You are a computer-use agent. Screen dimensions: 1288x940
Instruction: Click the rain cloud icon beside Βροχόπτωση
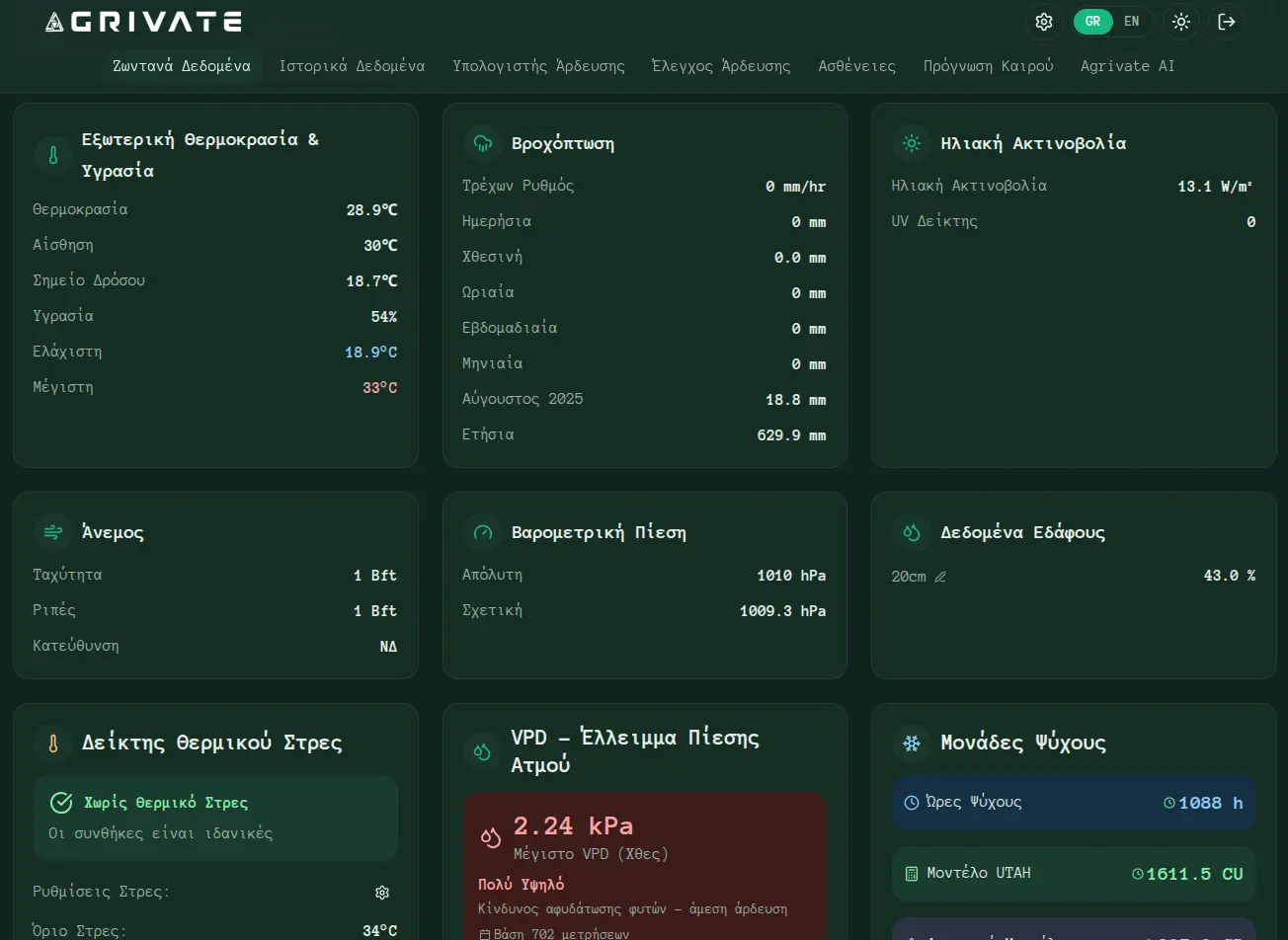(x=483, y=143)
